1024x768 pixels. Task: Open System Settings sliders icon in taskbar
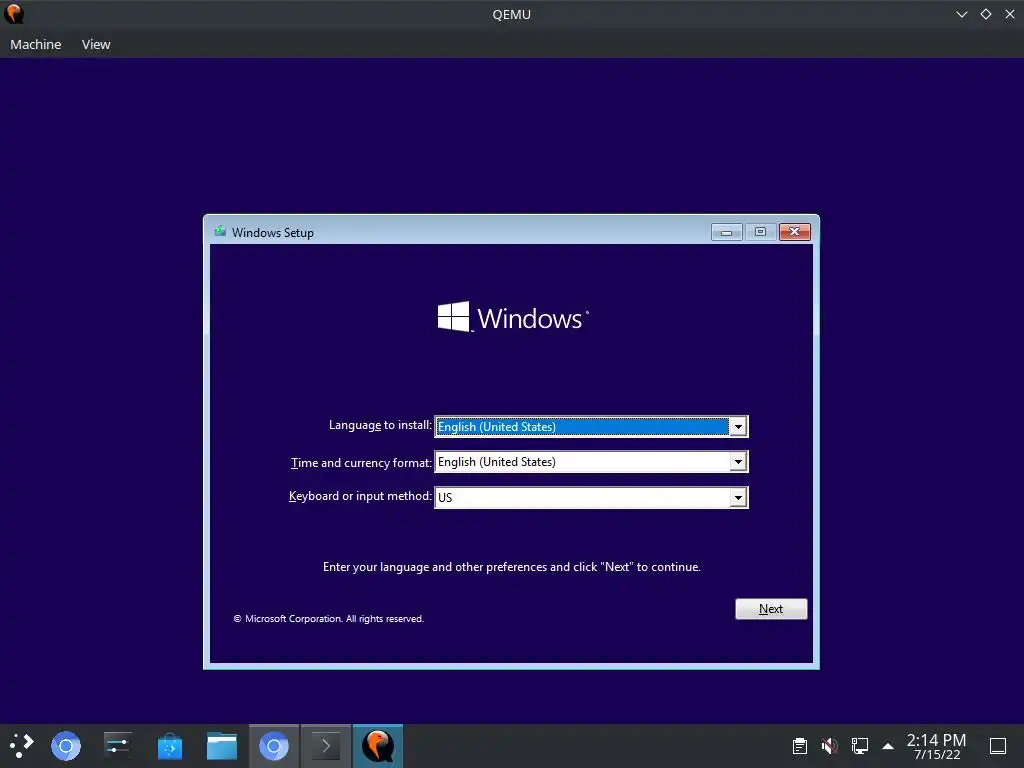pyautogui.click(x=118, y=746)
